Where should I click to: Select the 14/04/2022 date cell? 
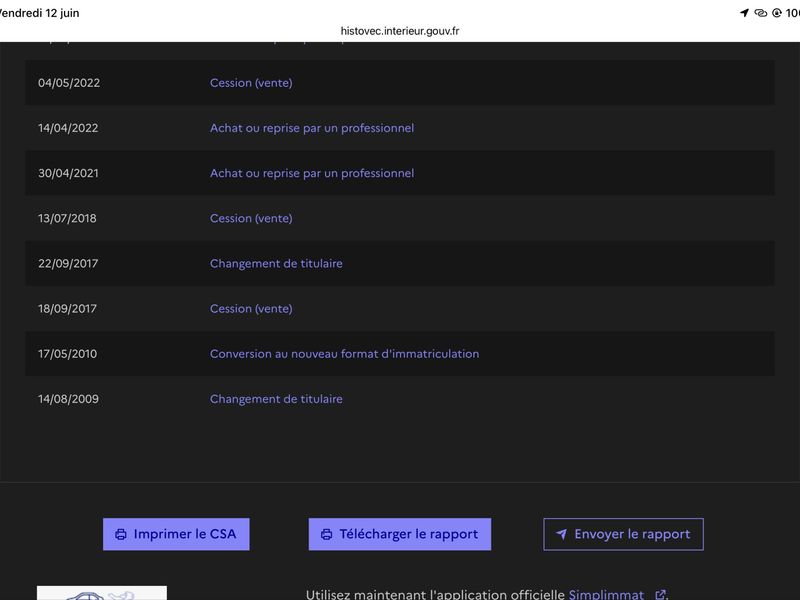pyautogui.click(x=68, y=128)
